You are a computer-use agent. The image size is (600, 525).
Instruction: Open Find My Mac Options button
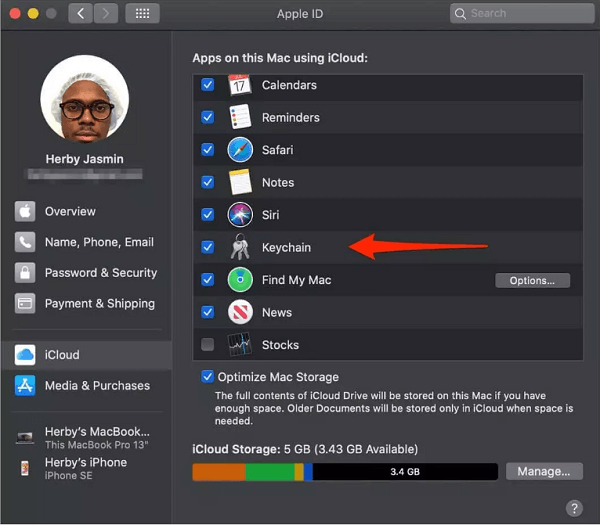click(x=532, y=280)
